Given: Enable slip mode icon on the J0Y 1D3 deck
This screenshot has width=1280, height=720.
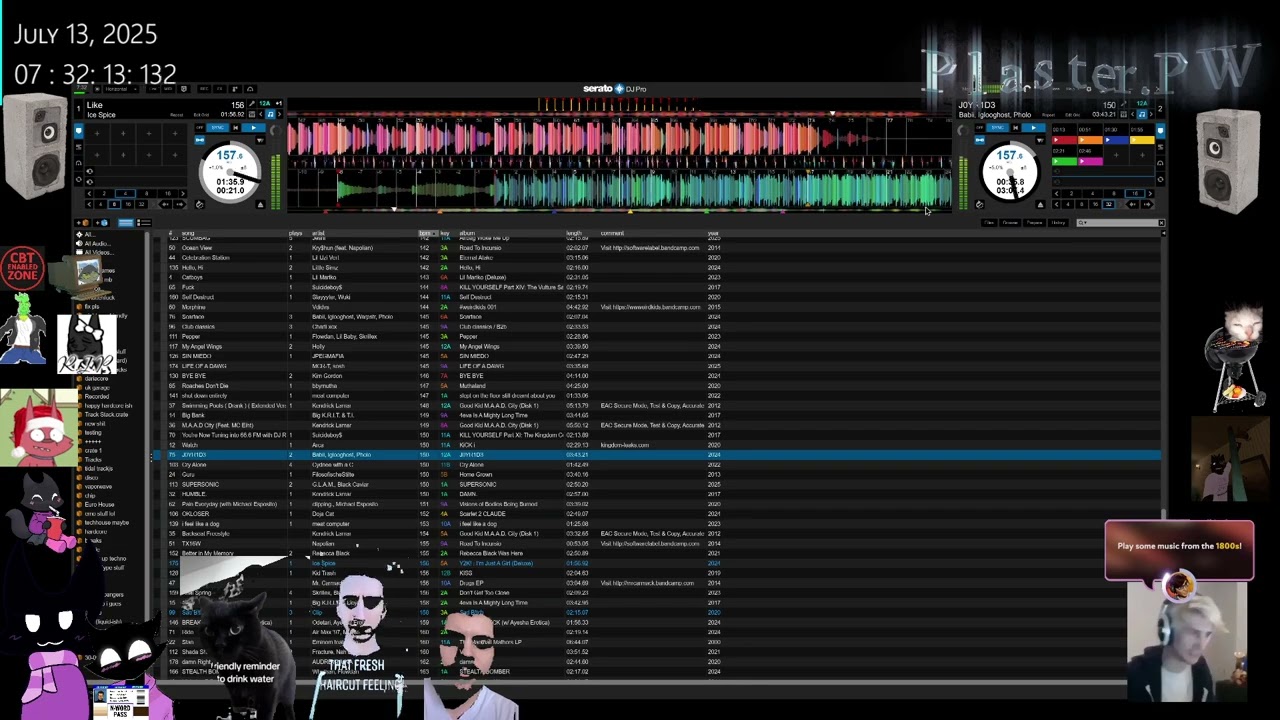Looking at the screenshot, I should [980, 204].
